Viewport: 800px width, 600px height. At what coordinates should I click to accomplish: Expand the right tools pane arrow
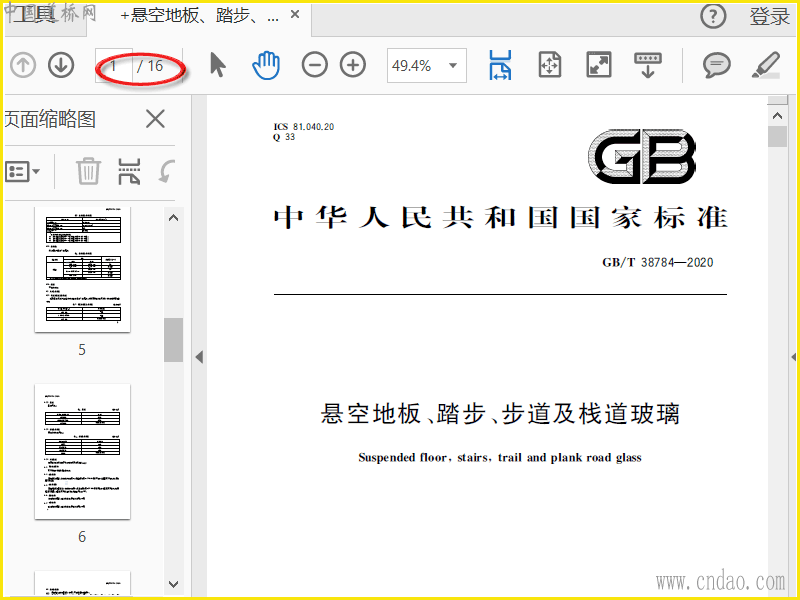(794, 357)
